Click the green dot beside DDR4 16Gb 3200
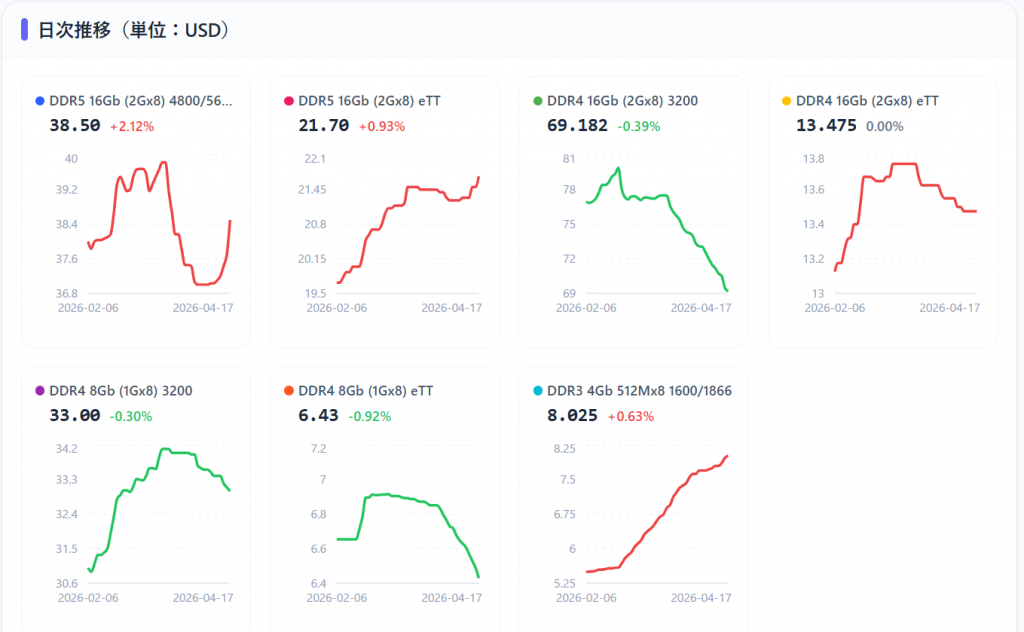This screenshot has height=632, width=1024. click(538, 101)
